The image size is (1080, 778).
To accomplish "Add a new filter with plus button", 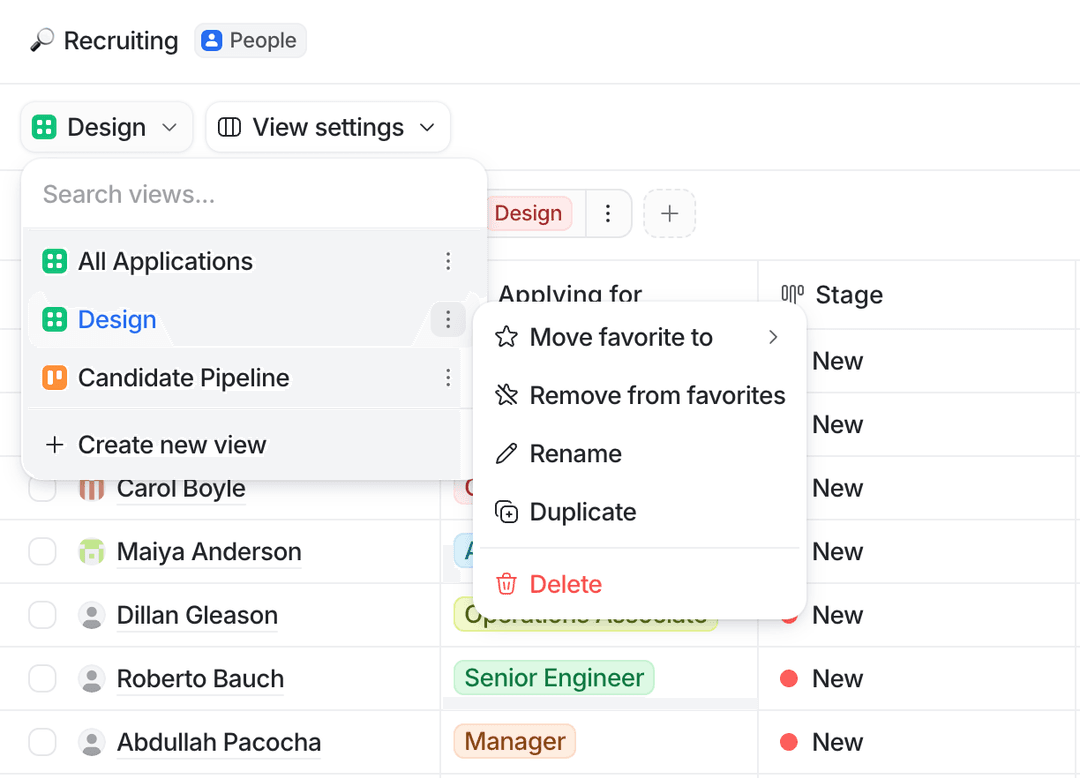I will coord(669,213).
